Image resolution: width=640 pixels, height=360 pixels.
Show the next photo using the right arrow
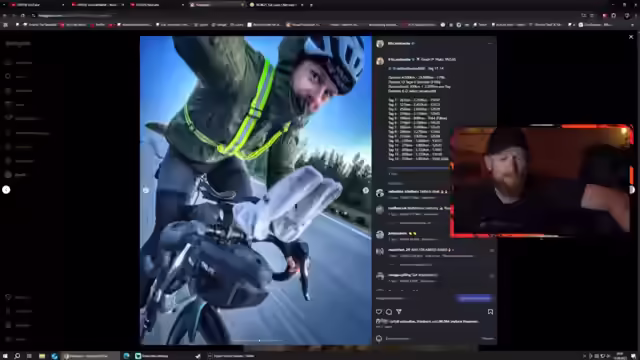(366, 190)
